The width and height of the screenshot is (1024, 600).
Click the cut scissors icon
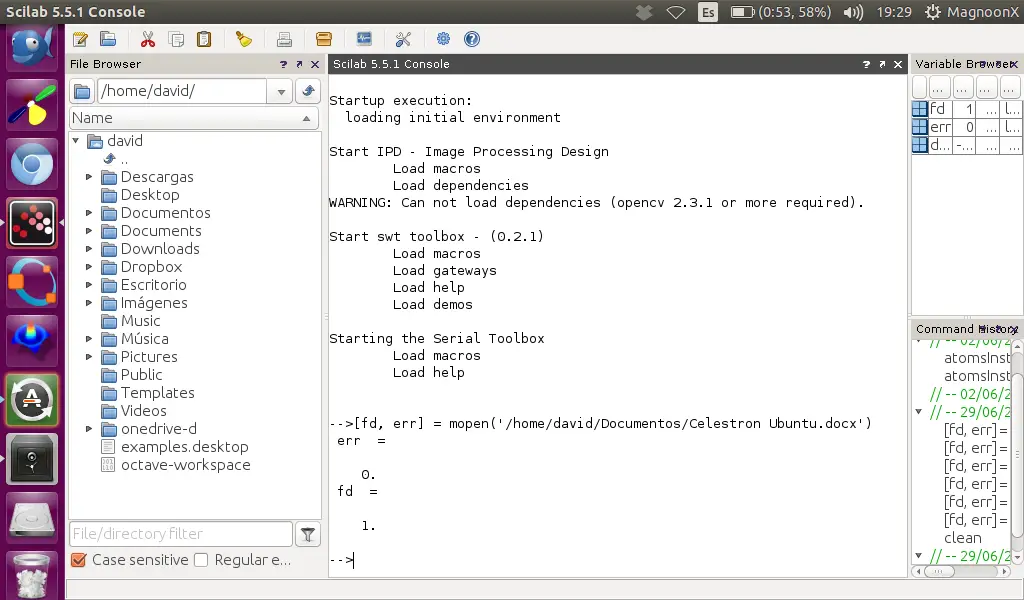point(148,39)
